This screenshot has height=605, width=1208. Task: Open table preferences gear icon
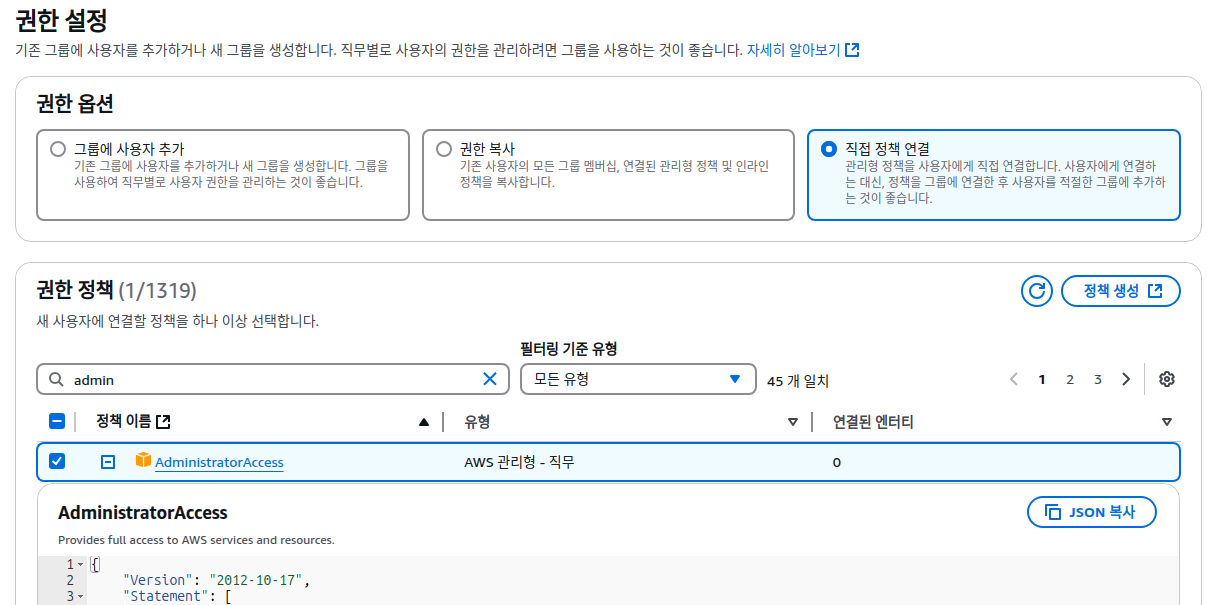(x=1166, y=379)
